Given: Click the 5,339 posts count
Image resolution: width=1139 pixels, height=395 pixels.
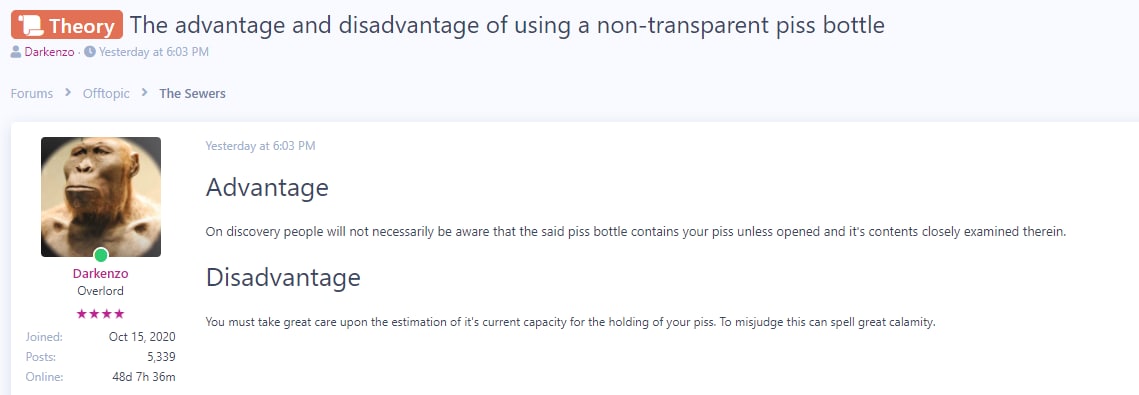Looking at the screenshot, I should point(161,357).
